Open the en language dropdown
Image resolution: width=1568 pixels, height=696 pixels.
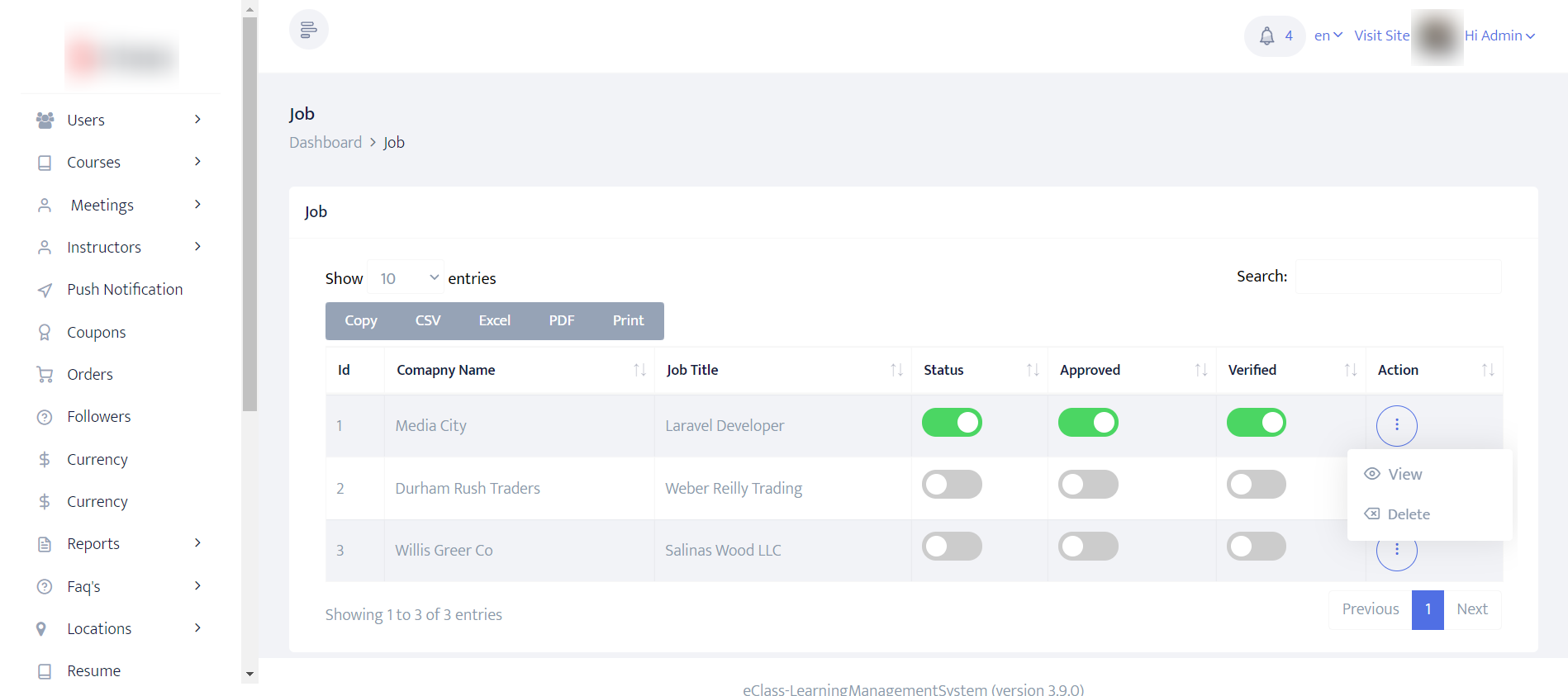coord(1328,36)
